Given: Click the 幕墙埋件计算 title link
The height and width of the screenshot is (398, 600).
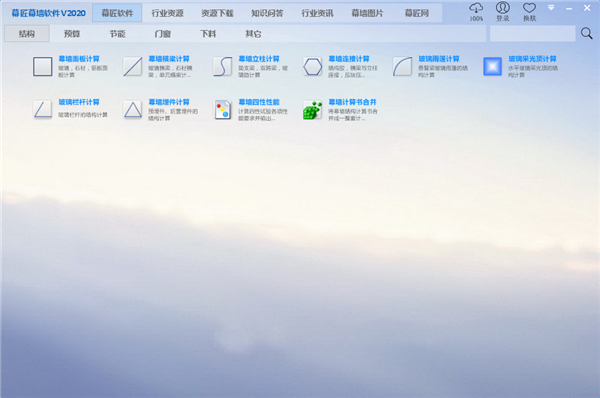Looking at the screenshot, I should 169,102.
